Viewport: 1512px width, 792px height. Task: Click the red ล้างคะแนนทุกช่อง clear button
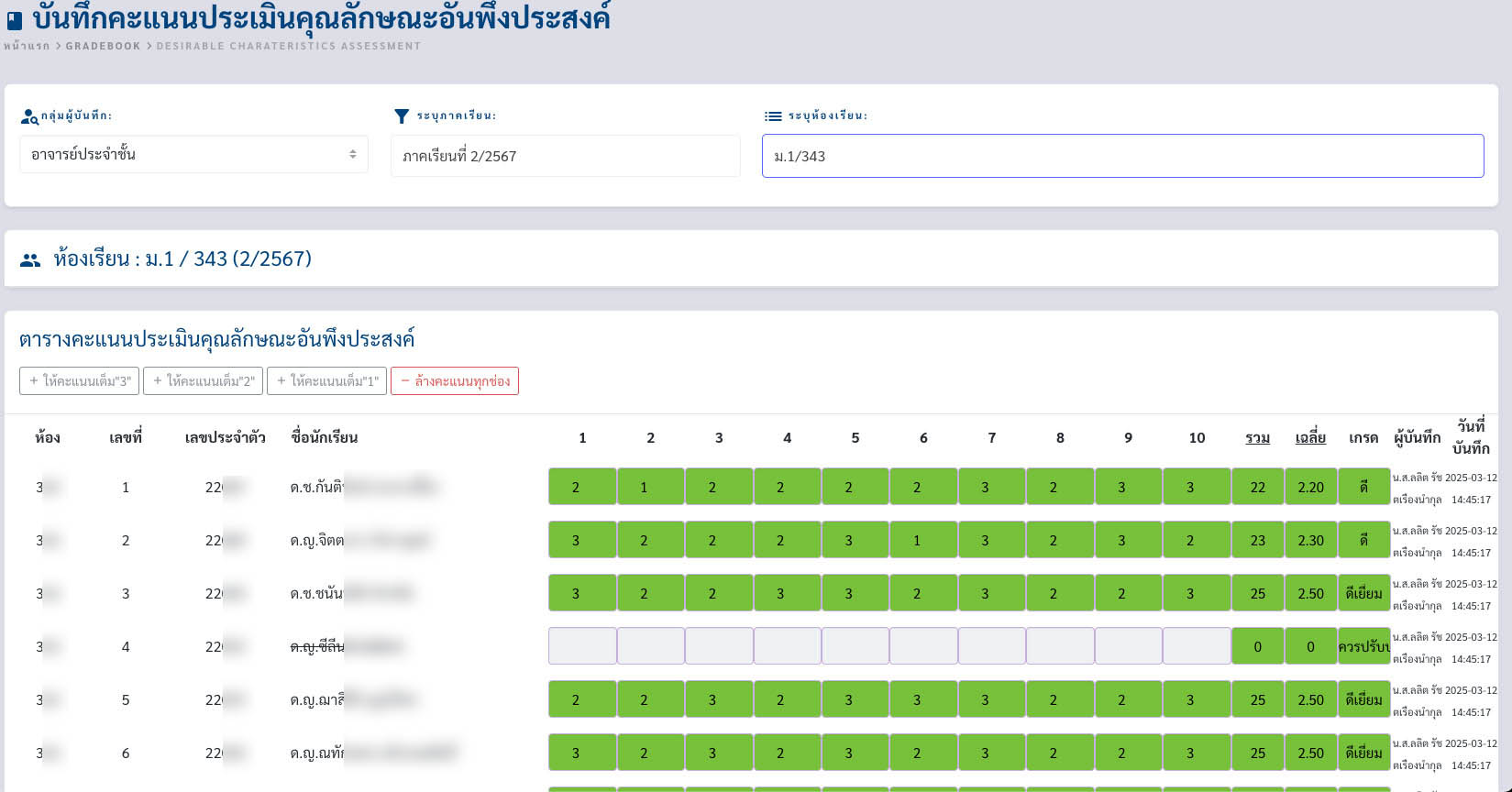455,381
